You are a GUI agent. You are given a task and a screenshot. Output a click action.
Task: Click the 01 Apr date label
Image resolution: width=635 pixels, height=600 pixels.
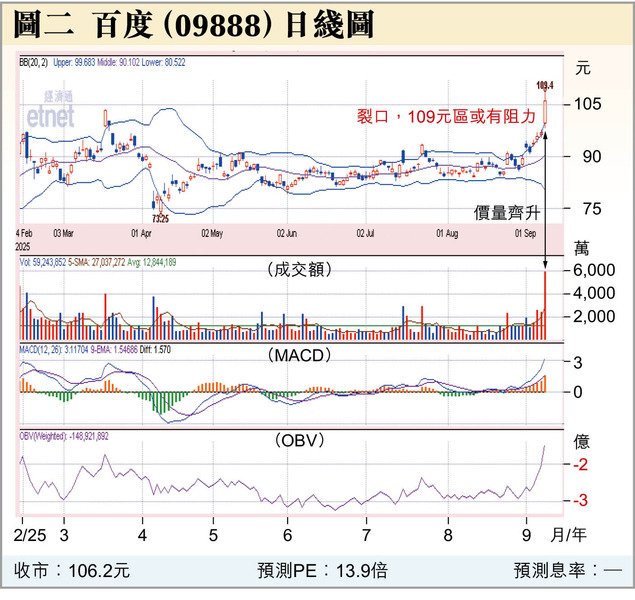point(141,233)
